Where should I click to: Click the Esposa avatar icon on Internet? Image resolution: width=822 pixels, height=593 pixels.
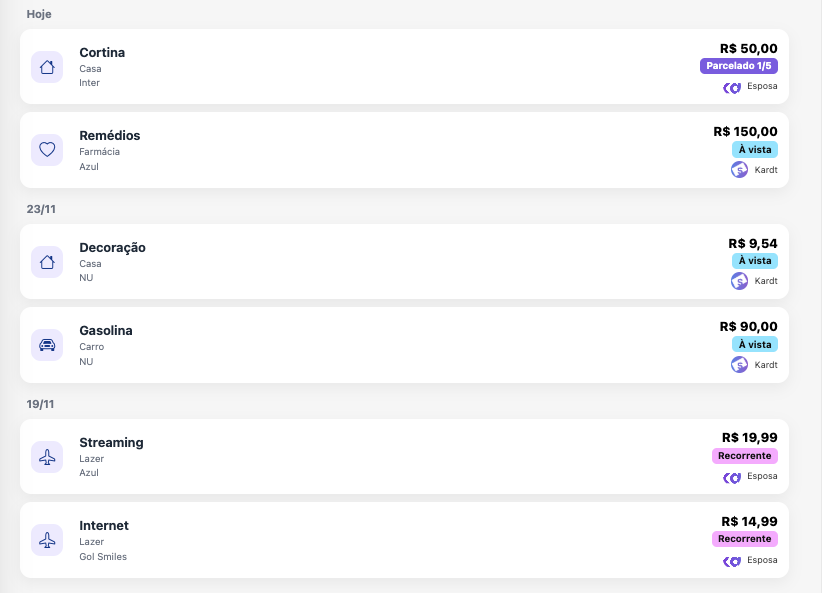[732, 561]
